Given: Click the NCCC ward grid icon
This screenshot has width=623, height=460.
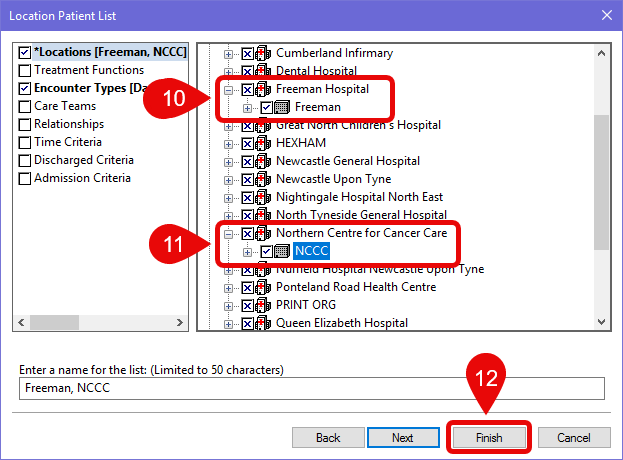Looking at the screenshot, I should click(282, 251).
